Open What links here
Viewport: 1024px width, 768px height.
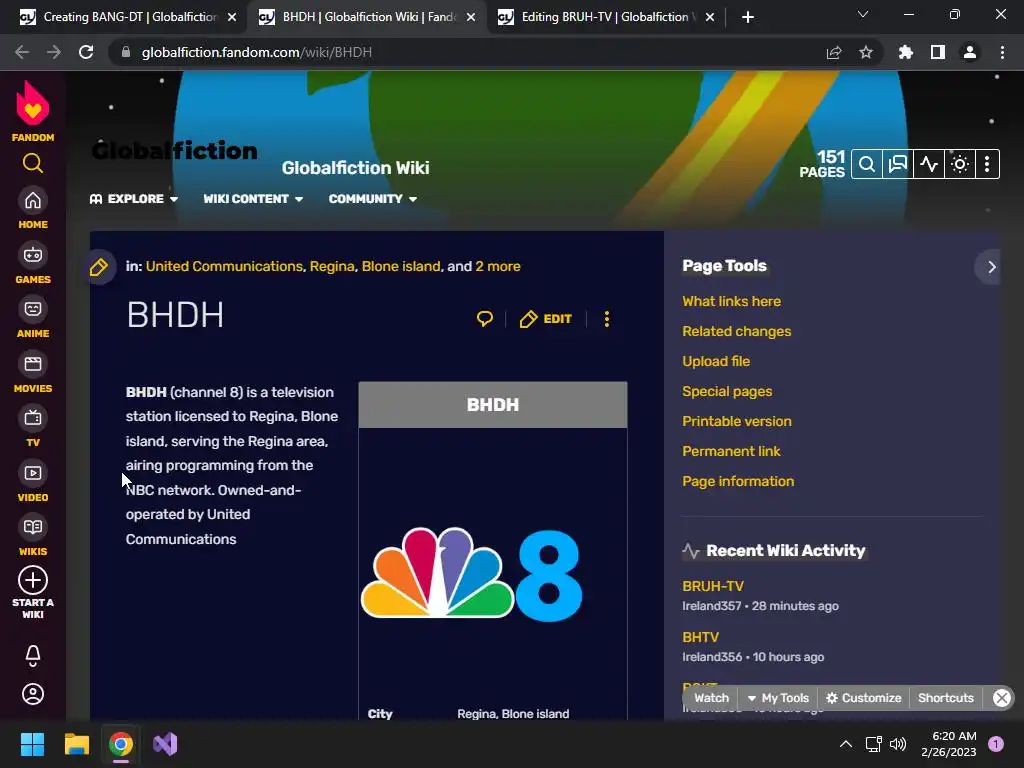pyautogui.click(x=731, y=301)
